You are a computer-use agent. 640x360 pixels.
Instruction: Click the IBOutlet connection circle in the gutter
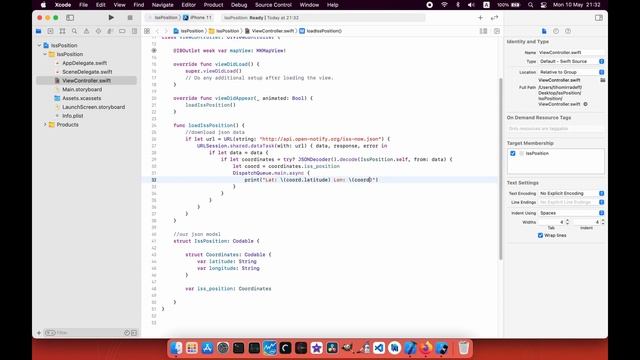154,51
